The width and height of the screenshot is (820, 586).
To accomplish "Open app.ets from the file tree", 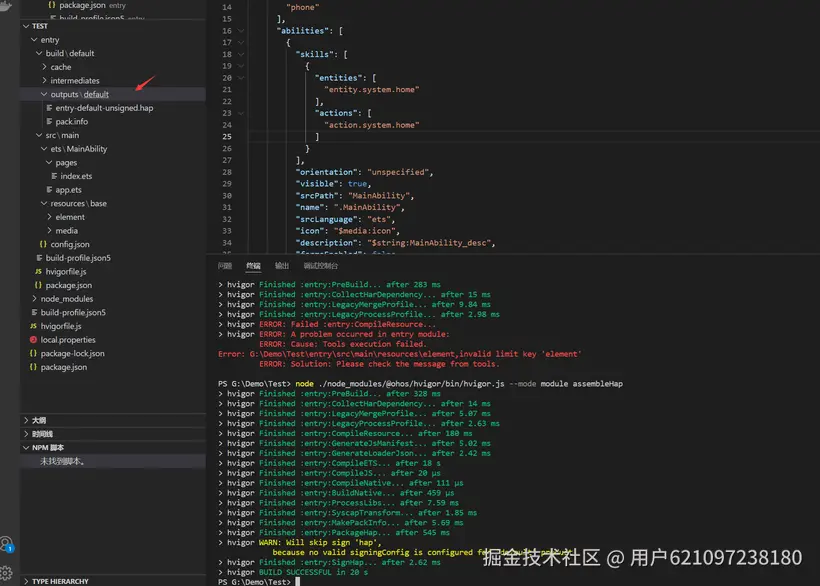I will click(x=79, y=189).
